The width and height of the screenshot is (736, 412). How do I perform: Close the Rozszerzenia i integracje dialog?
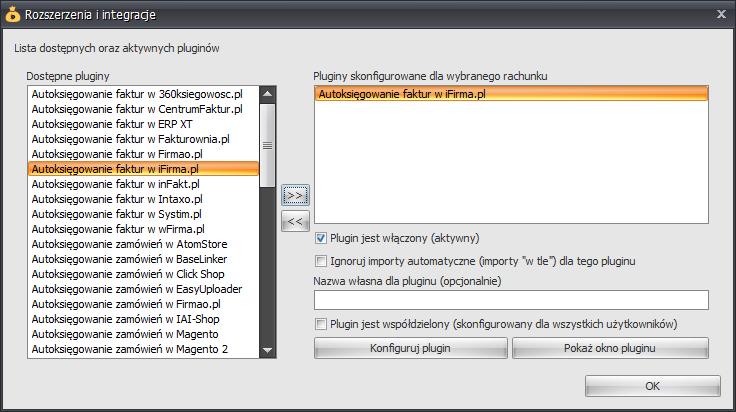click(x=721, y=14)
